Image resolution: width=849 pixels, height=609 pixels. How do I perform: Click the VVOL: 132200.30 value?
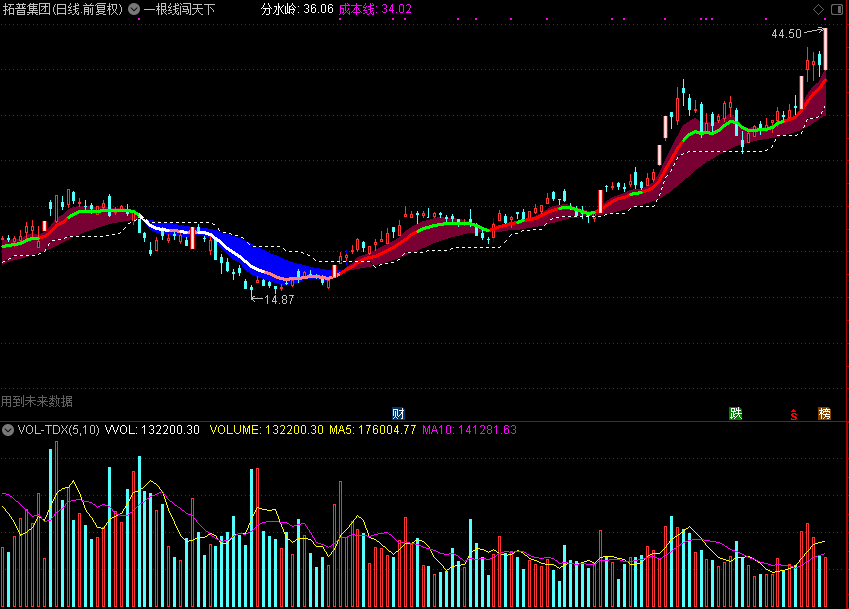tap(152, 430)
